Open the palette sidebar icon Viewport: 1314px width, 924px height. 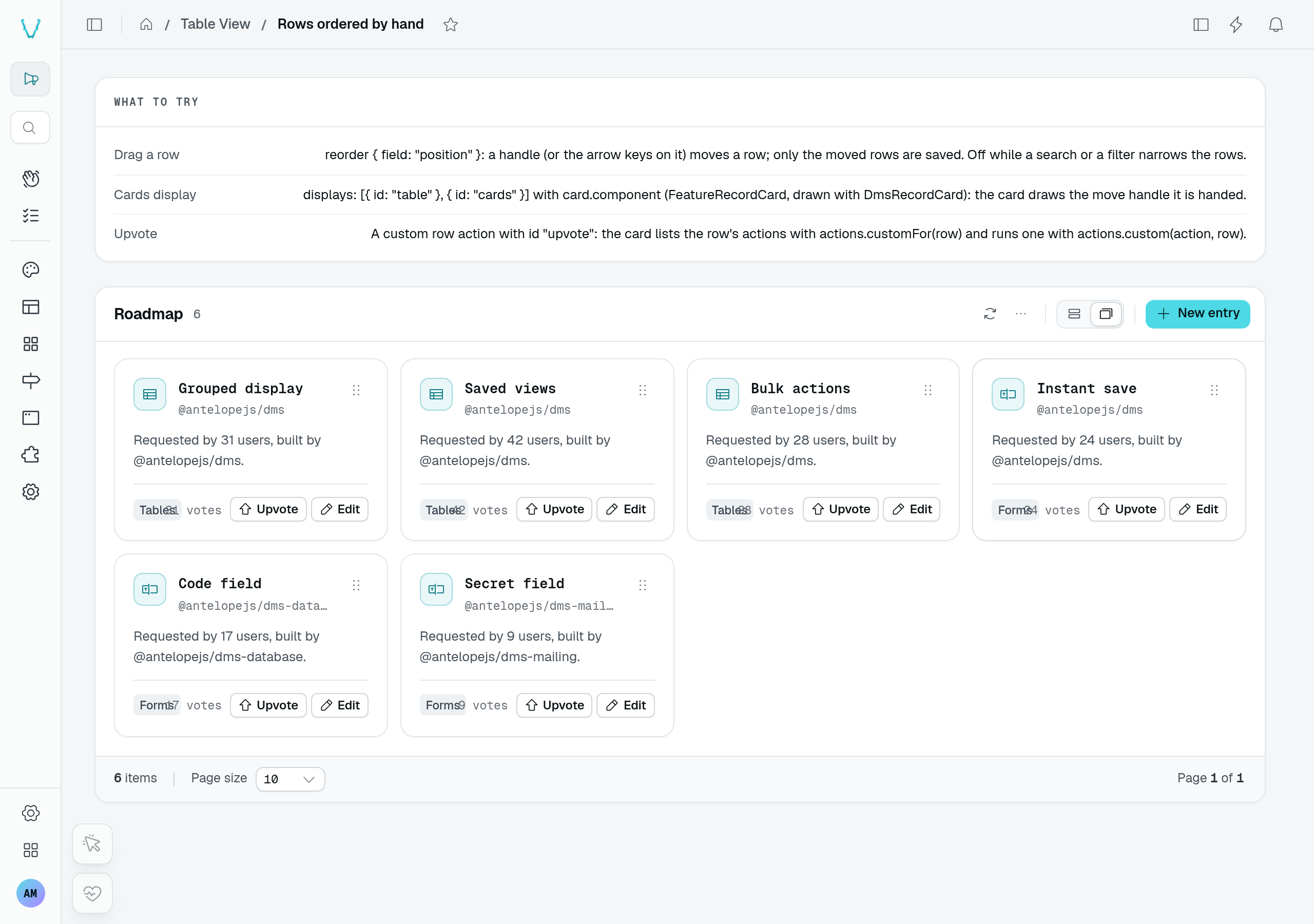point(30,269)
